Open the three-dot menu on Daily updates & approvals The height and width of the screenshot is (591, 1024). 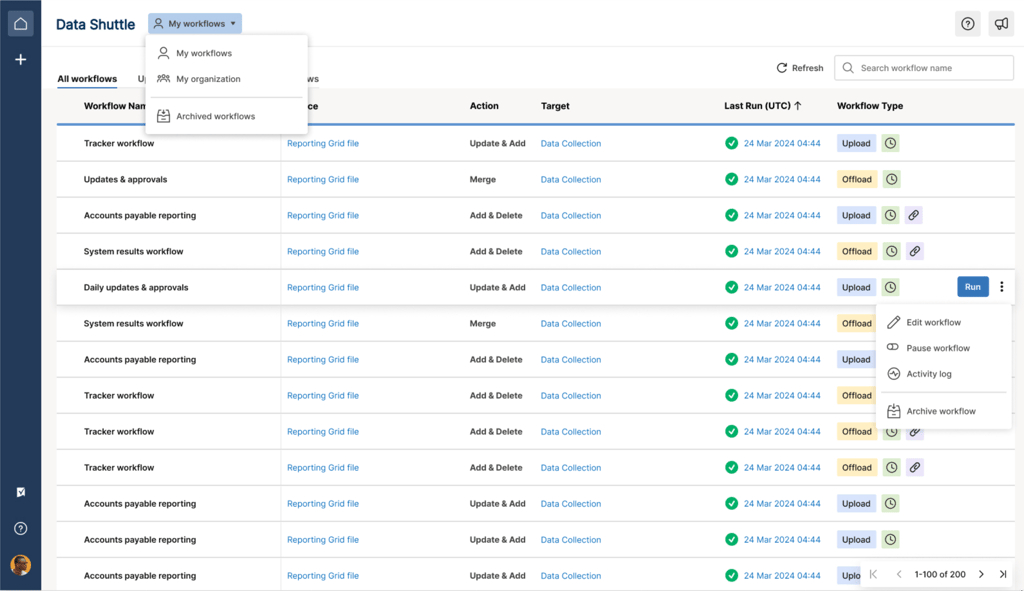pyautogui.click(x=1001, y=287)
